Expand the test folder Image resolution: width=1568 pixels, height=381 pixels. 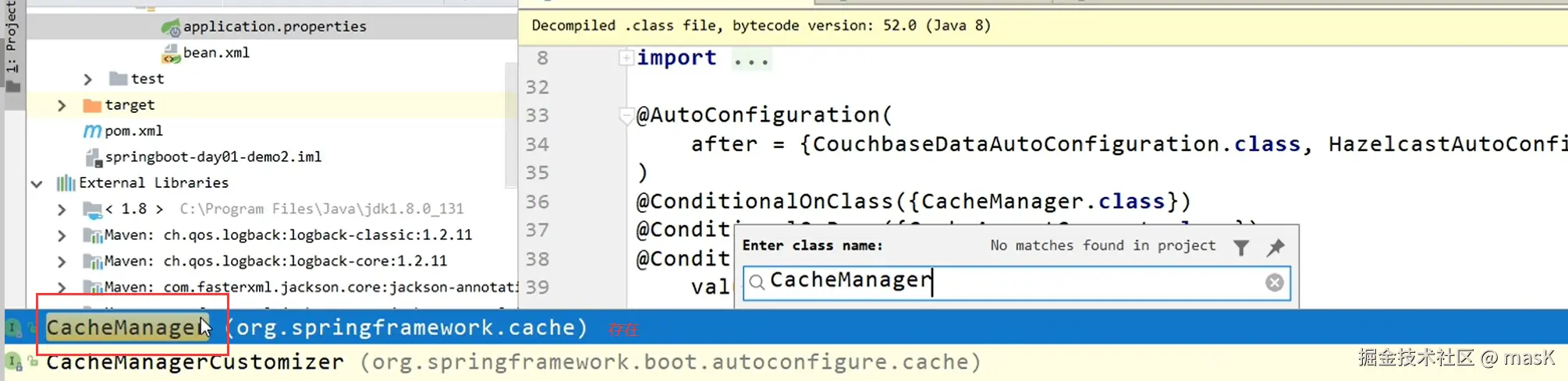coord(88,79)
